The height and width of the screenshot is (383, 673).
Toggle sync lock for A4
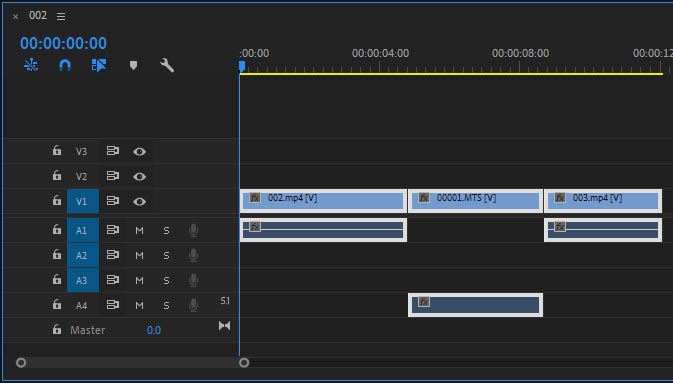[x=112, y=305]
